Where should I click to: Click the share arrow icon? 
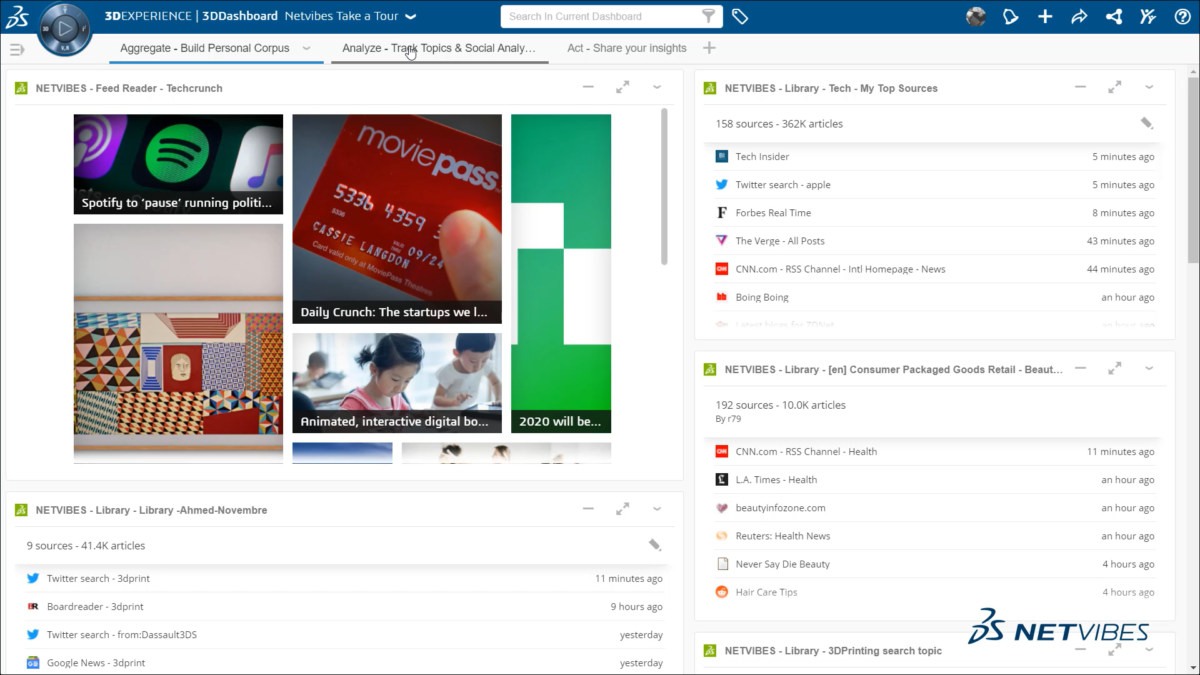click(x=1079, y=16)
